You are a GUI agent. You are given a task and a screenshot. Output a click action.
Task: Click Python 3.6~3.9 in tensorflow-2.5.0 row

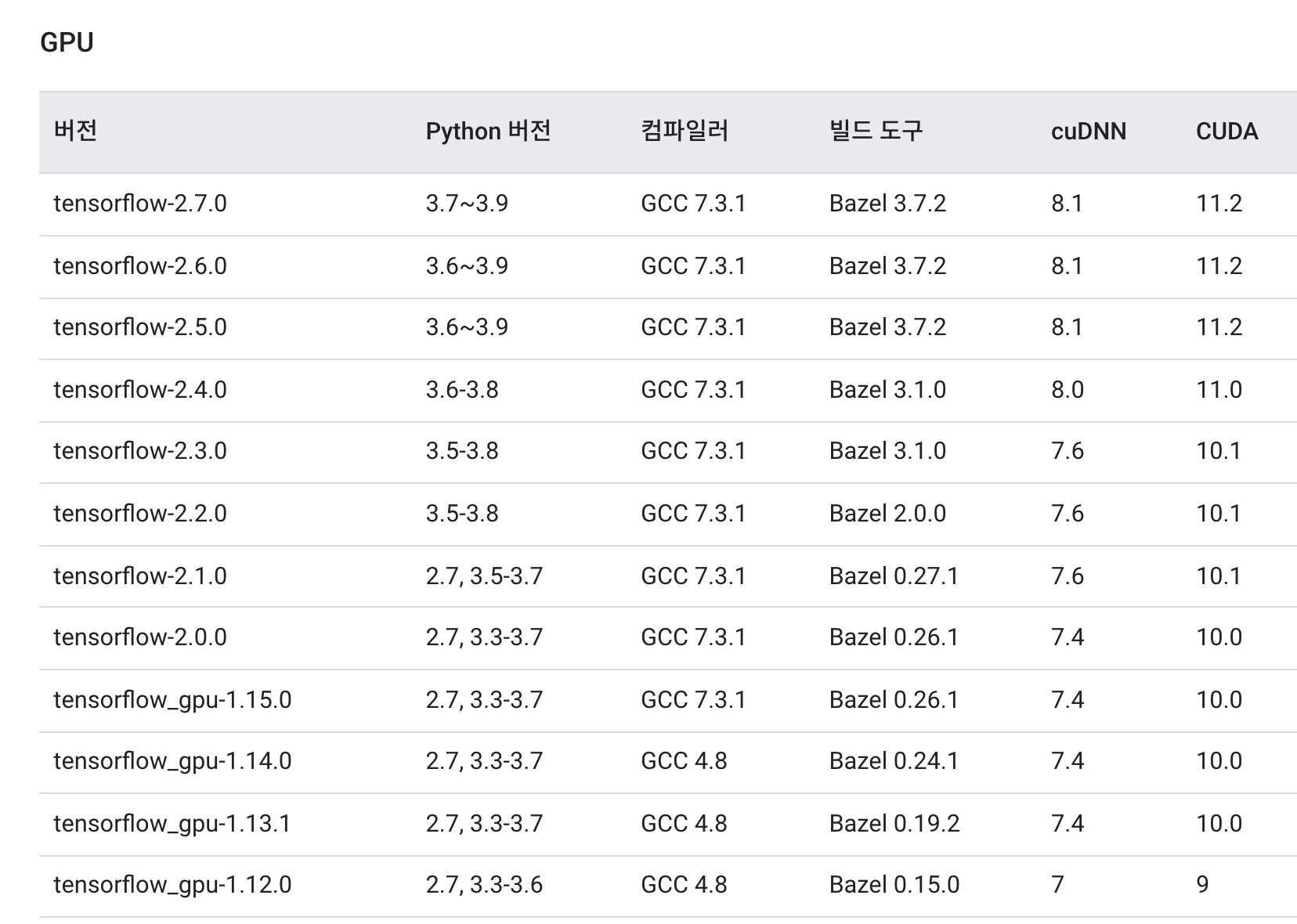(x=467, y=327)
